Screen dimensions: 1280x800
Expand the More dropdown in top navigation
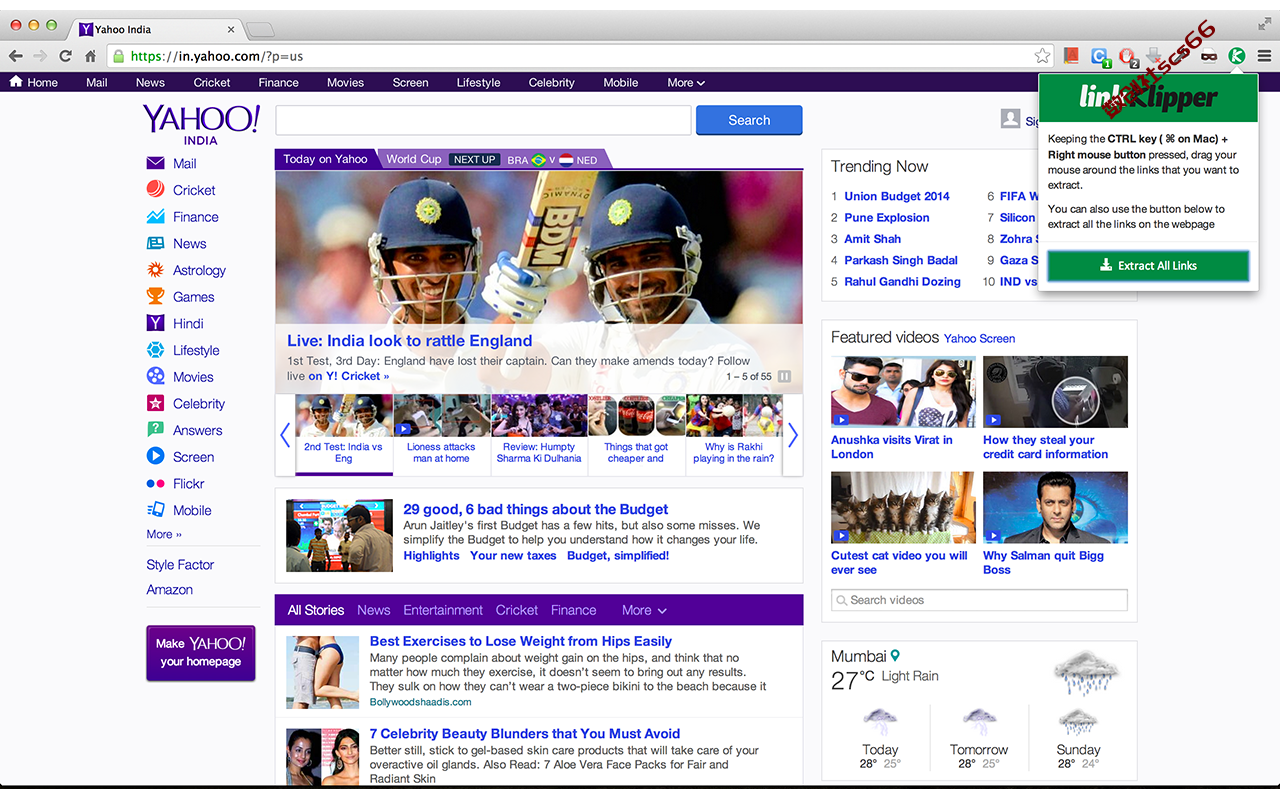coord(686,83)
